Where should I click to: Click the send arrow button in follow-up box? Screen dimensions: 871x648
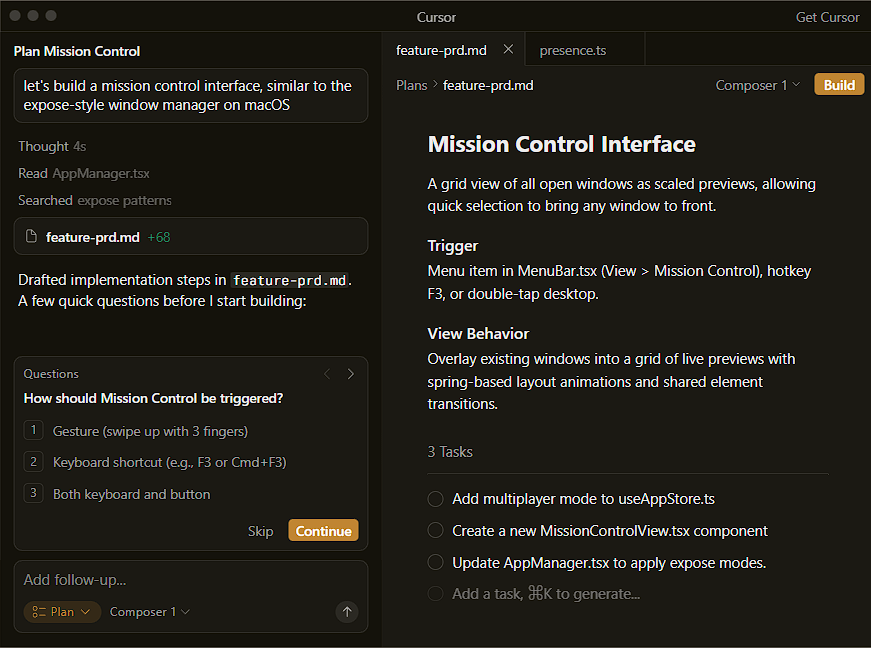[x=347, y=612]
